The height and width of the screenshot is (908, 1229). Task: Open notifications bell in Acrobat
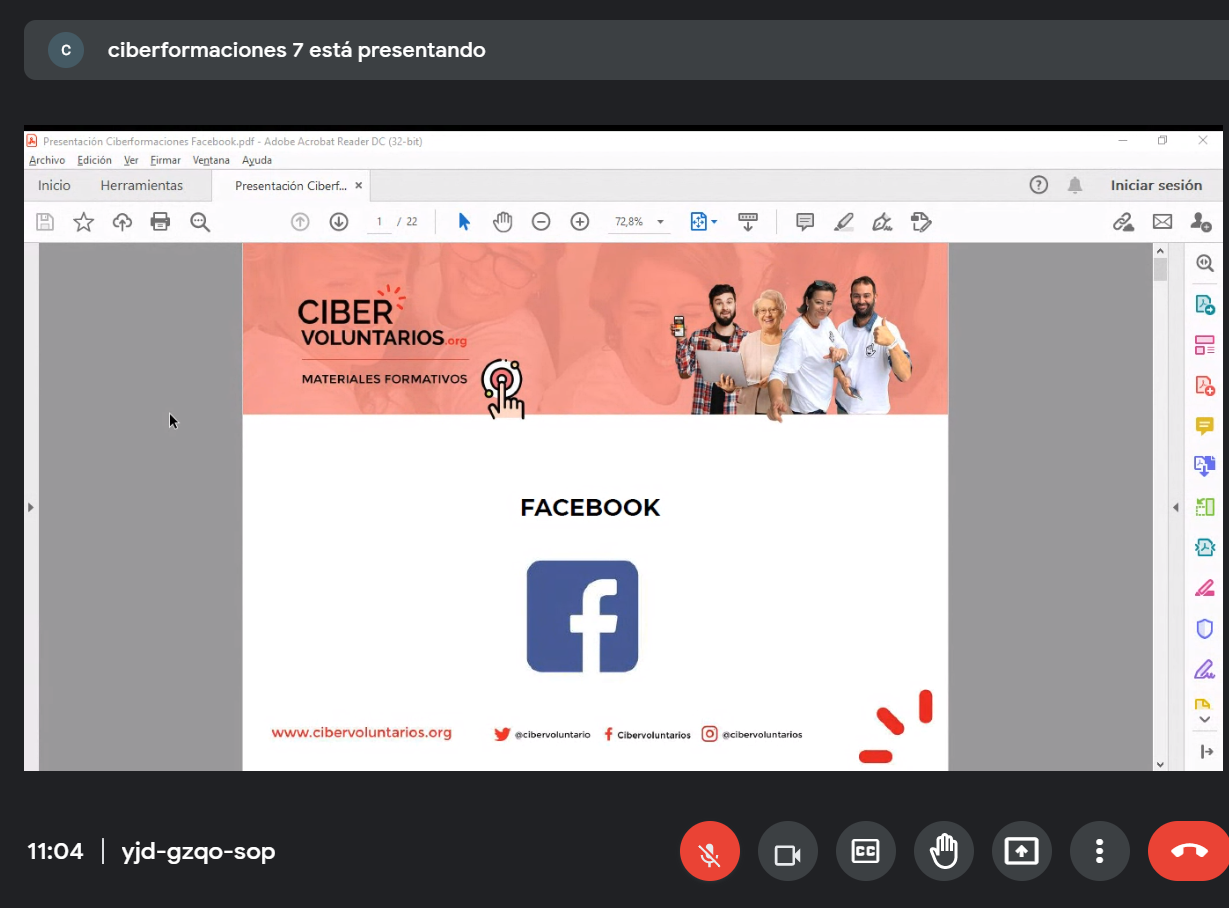pyautogui.click(x=1075, y=185)
